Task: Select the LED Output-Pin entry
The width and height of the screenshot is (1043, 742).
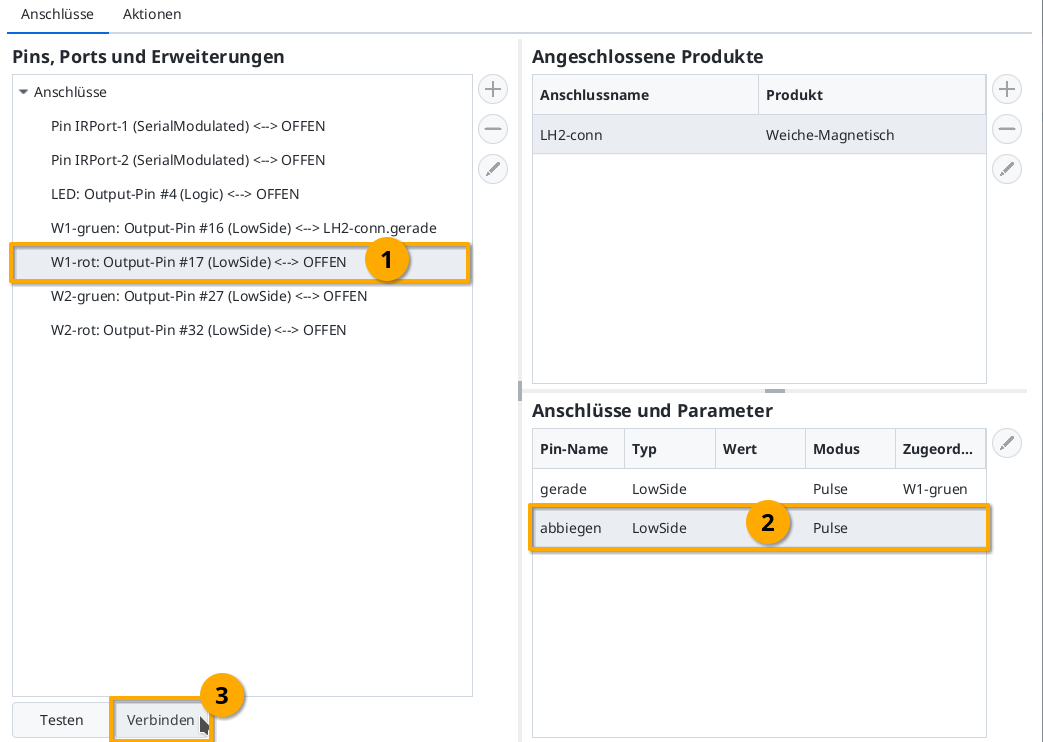Action: click(175, 194)
